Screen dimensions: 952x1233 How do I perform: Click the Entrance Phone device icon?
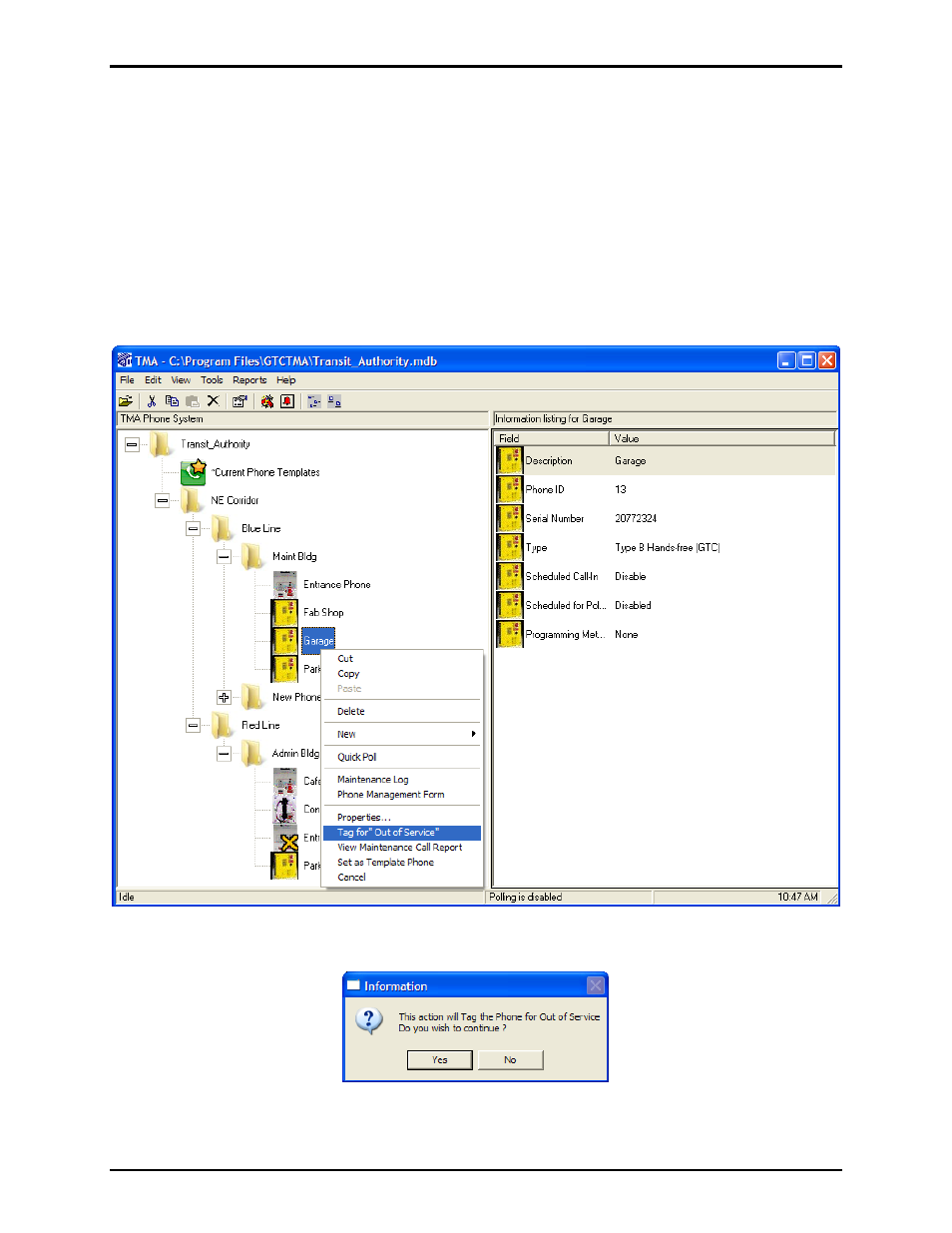pyautogui.click(x=285, y=584)
